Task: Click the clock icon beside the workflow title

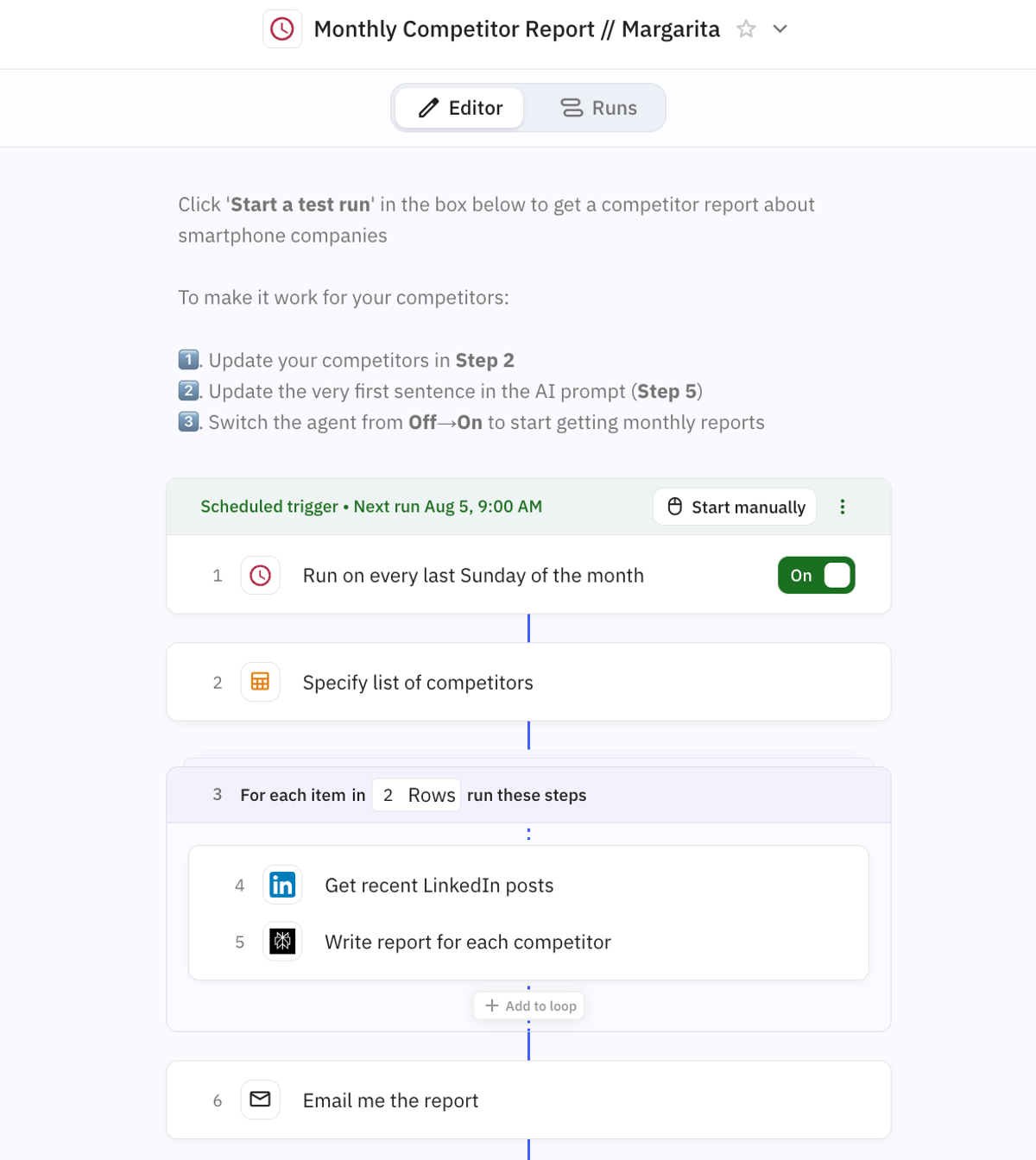Action: tap(281, 29)
